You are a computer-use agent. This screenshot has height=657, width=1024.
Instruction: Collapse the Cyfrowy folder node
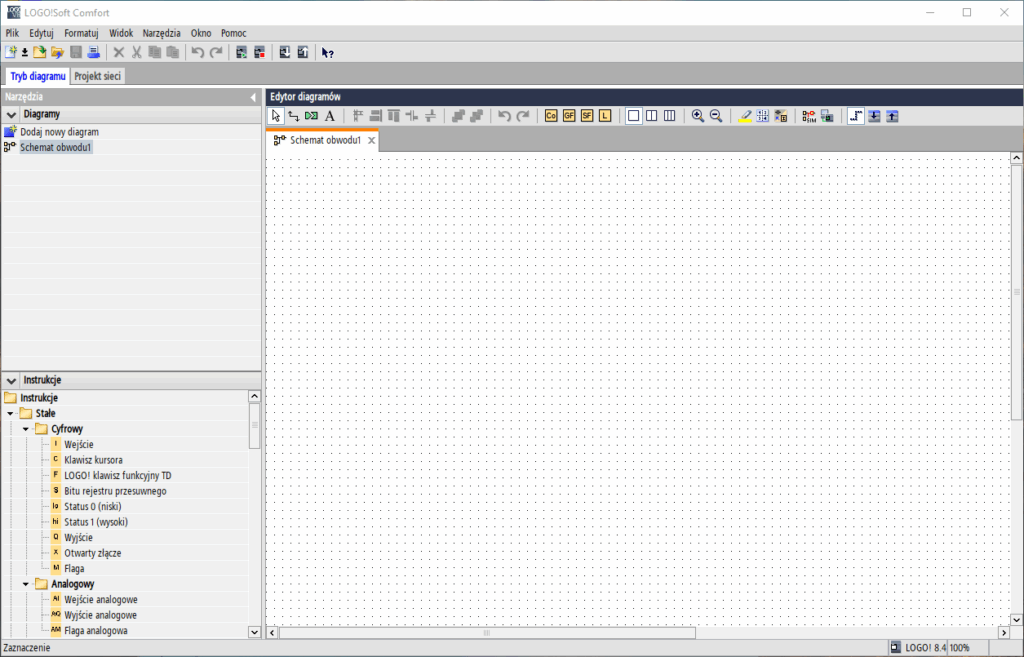pos(26,429)
